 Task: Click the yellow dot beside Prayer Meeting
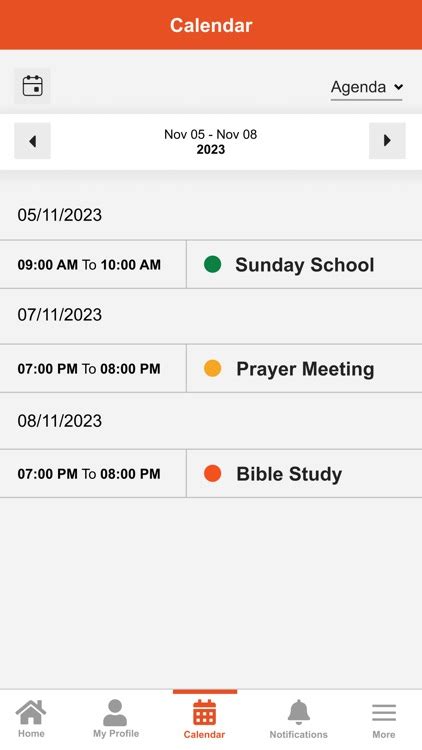tap(212, 369)
